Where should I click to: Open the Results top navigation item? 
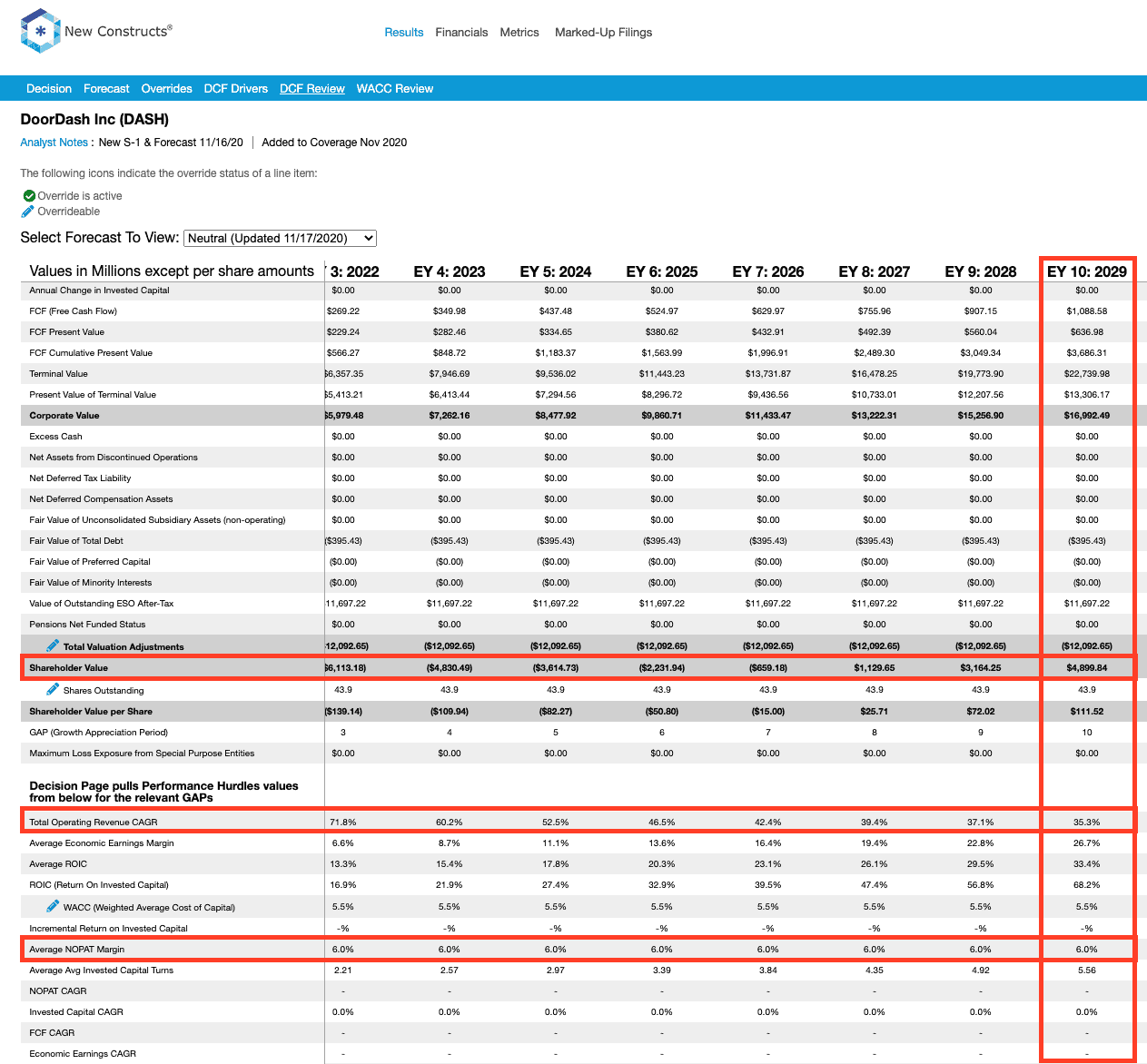[404, 33]
